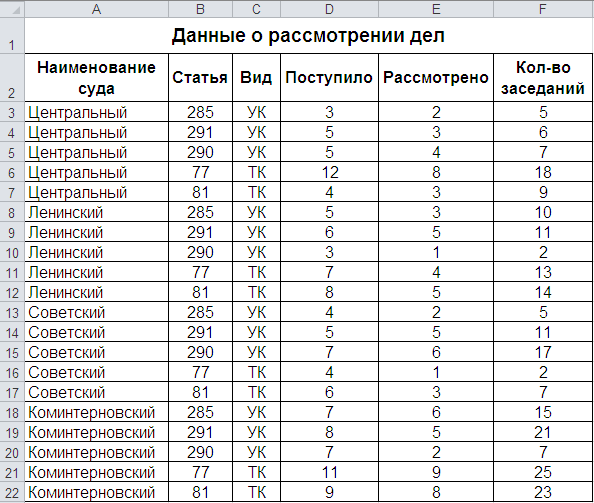
Task: Click sessions value 15 in row 18
Action: coord(543,412)
